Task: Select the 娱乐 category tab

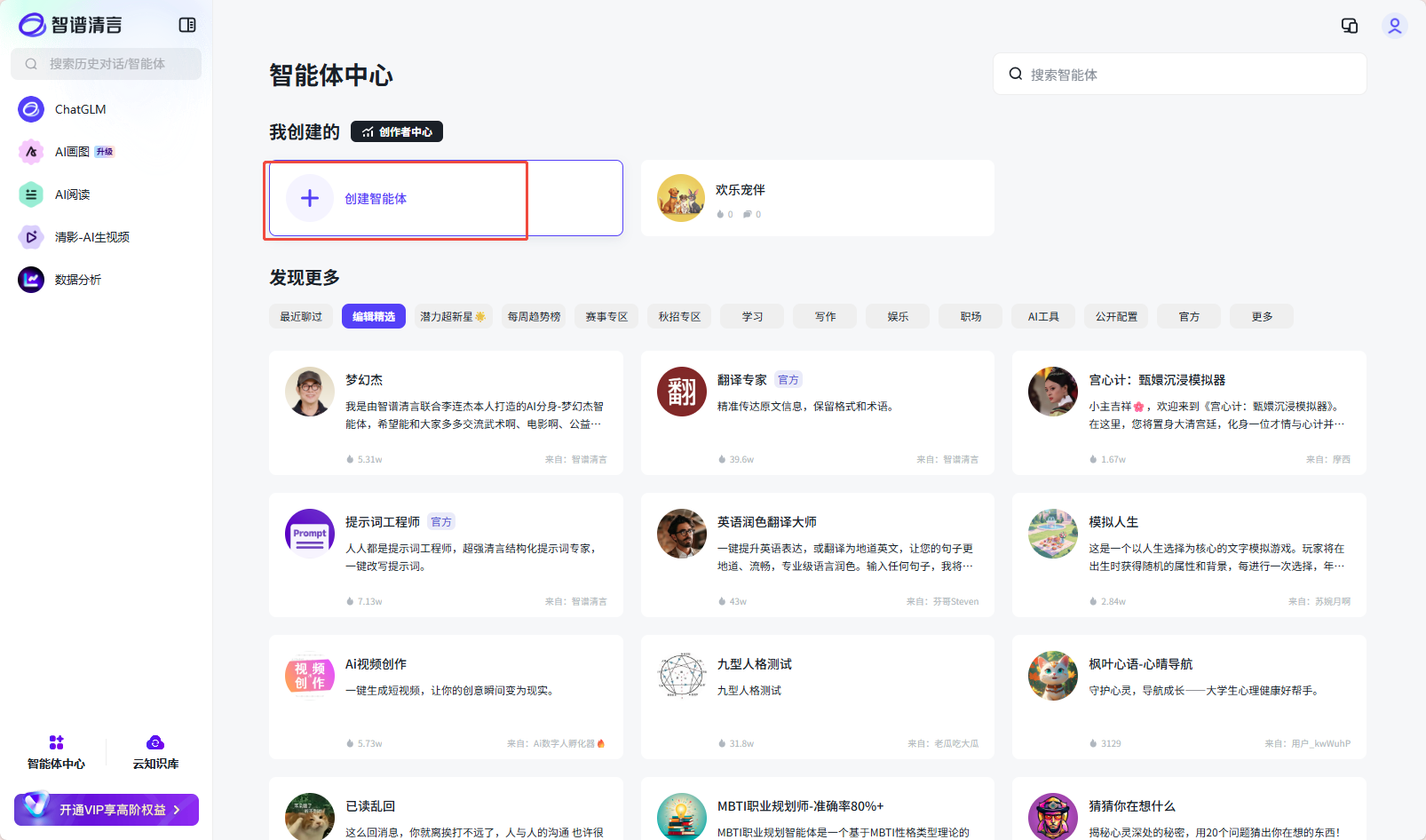Action: pos(898,316)
